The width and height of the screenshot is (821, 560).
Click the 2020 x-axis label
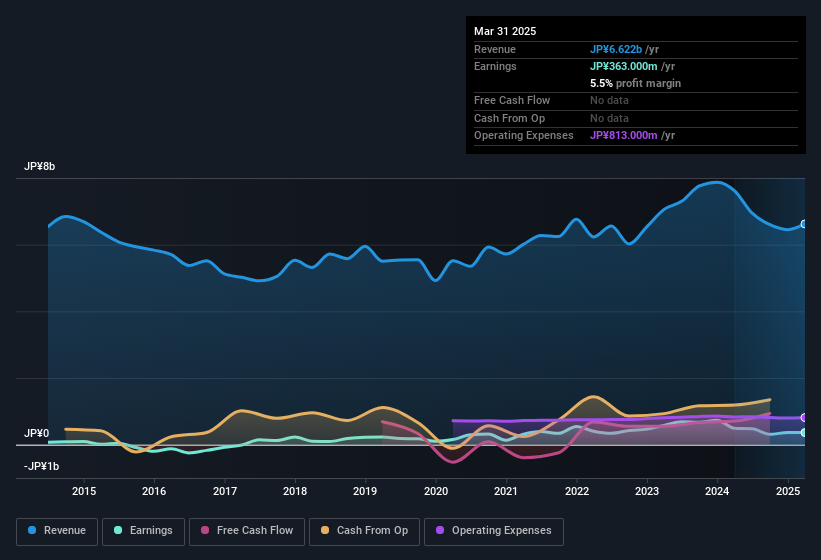[x=436, y=491]
